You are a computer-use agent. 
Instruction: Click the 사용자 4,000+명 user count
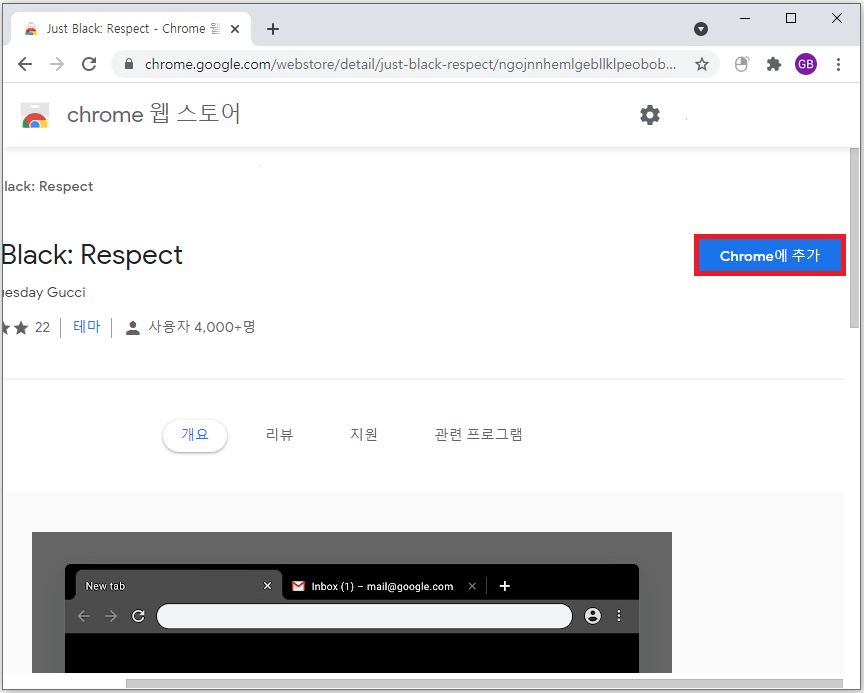click(x=201, y=327)
